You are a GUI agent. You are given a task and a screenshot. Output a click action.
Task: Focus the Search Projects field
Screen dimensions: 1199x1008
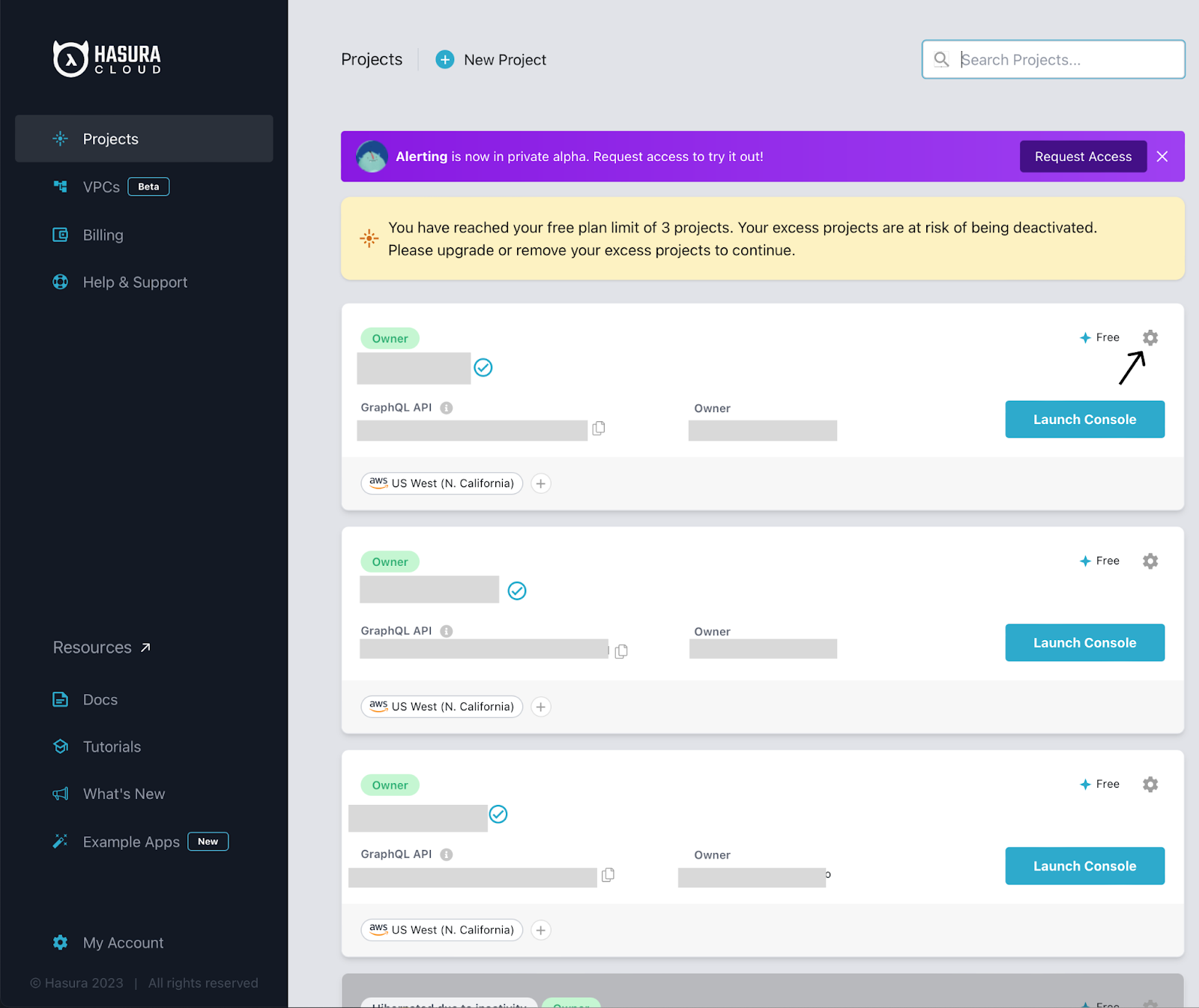tap(1053, 59)
